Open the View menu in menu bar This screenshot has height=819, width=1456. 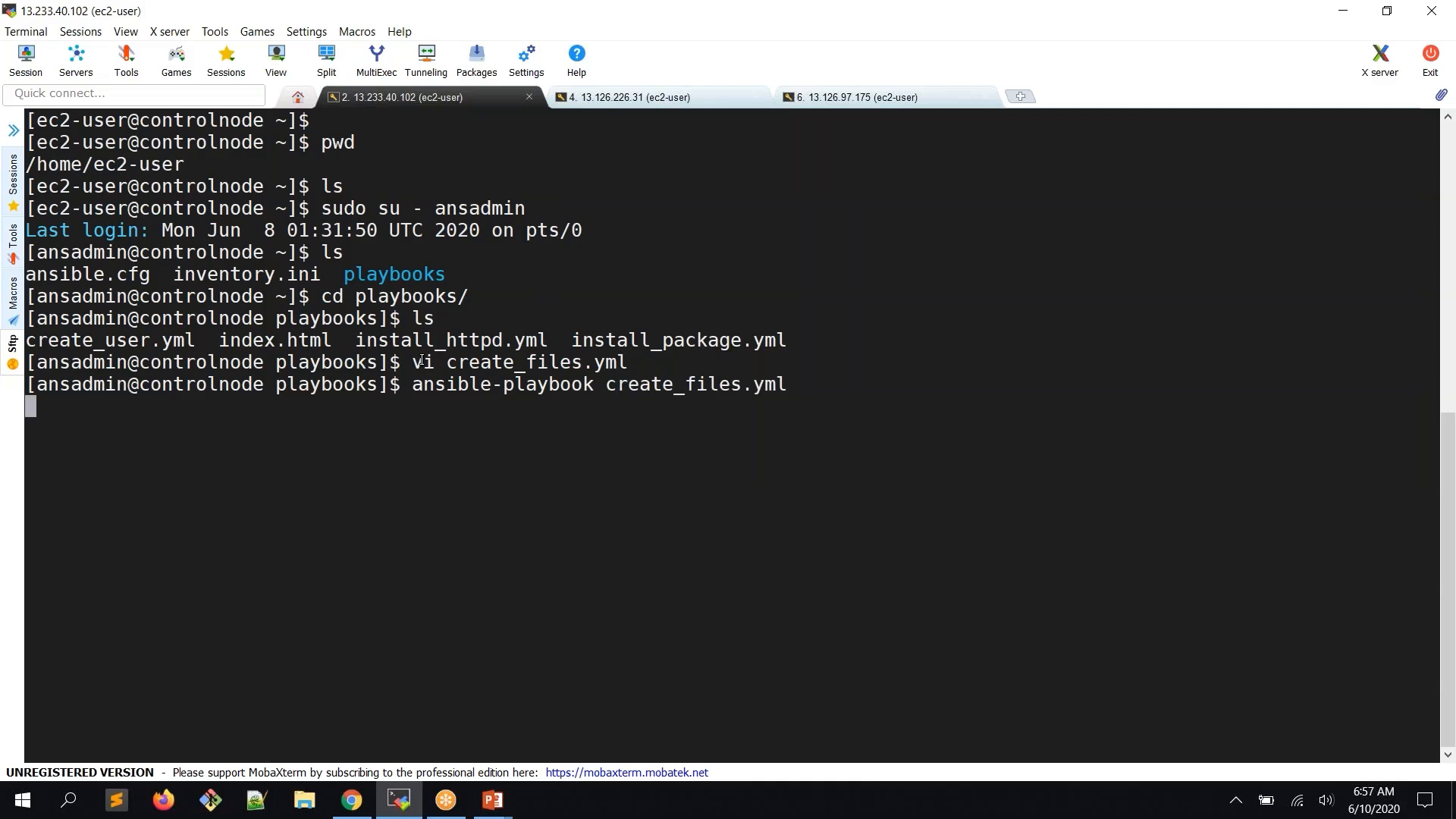126,31
